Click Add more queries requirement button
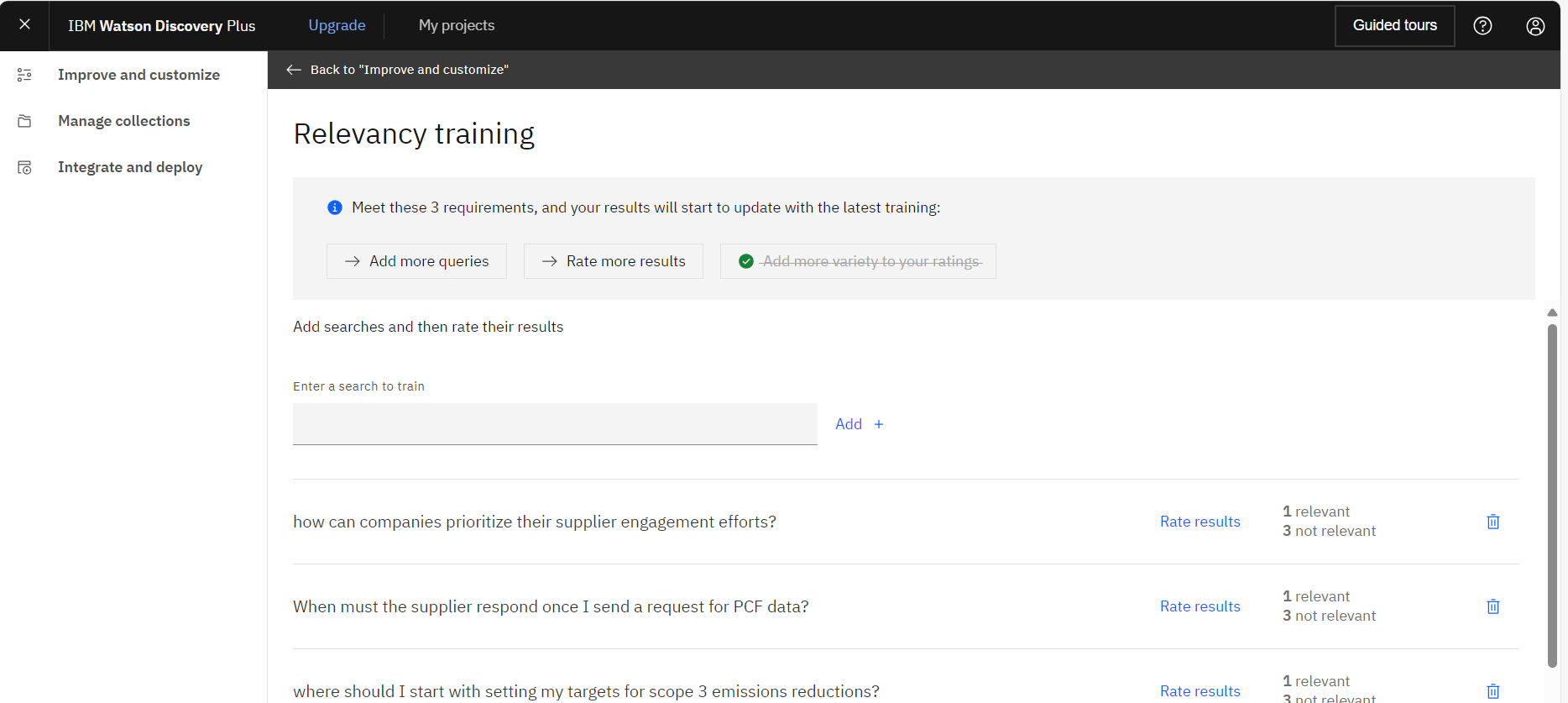1568x703 pixels. (x=416, y=261)
